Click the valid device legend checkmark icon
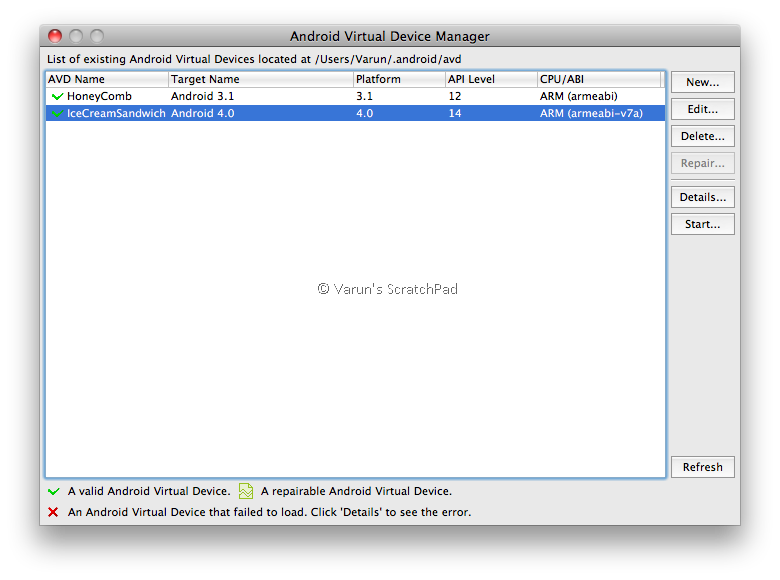The height and width of the screenshot is (580, 780). coord(53,491)
